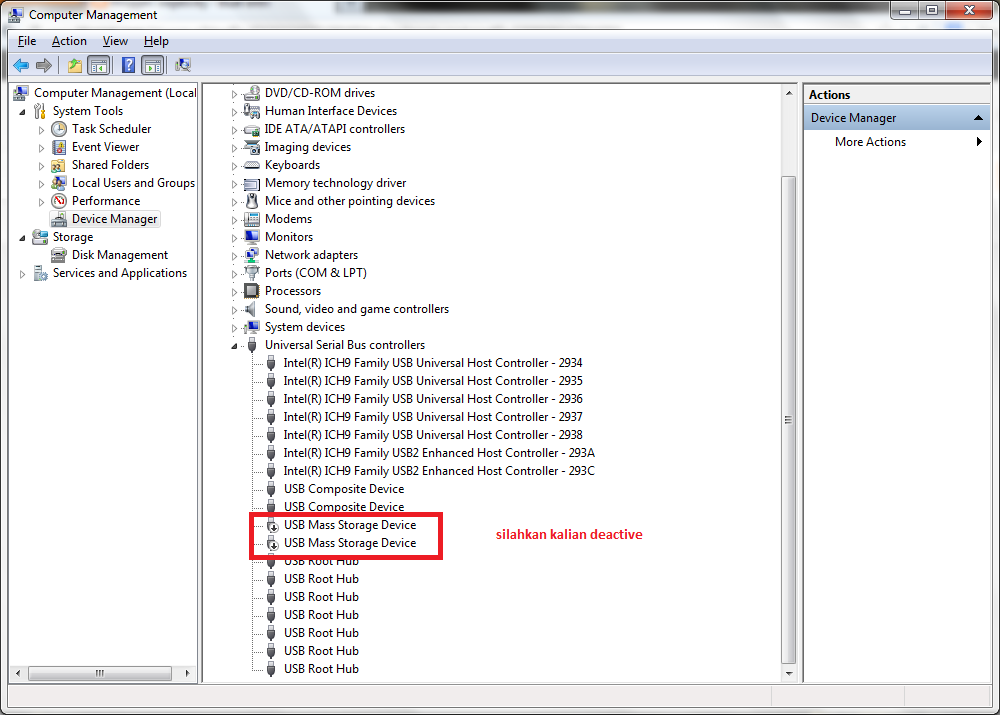
Task: Select USB Universal Host Controller - 2934
Action: click(x=433, y=363)
